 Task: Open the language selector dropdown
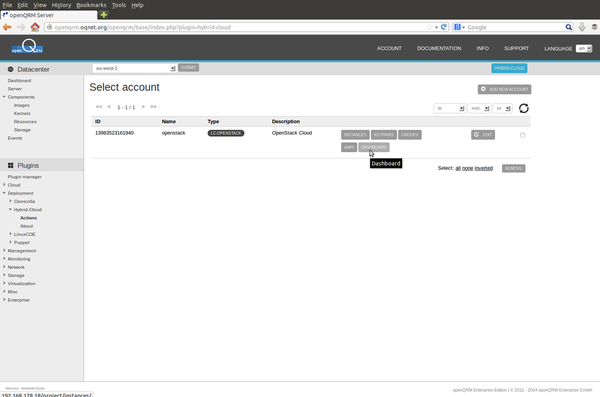(584, 49)
